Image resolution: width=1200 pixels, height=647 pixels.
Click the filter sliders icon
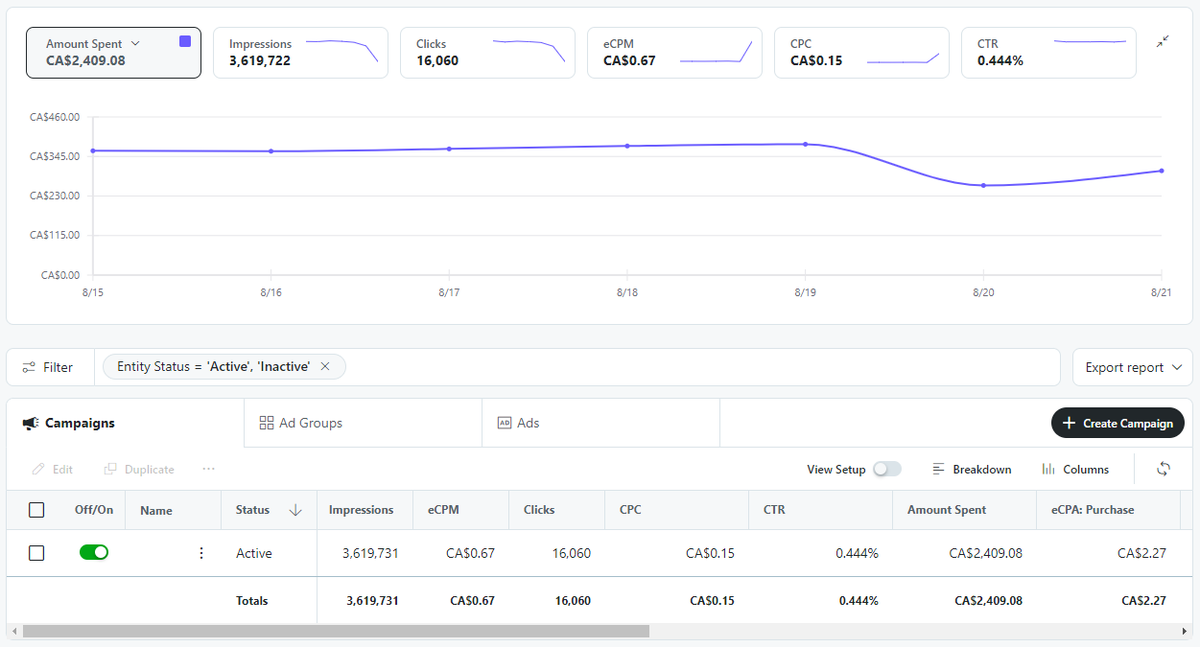29,367
